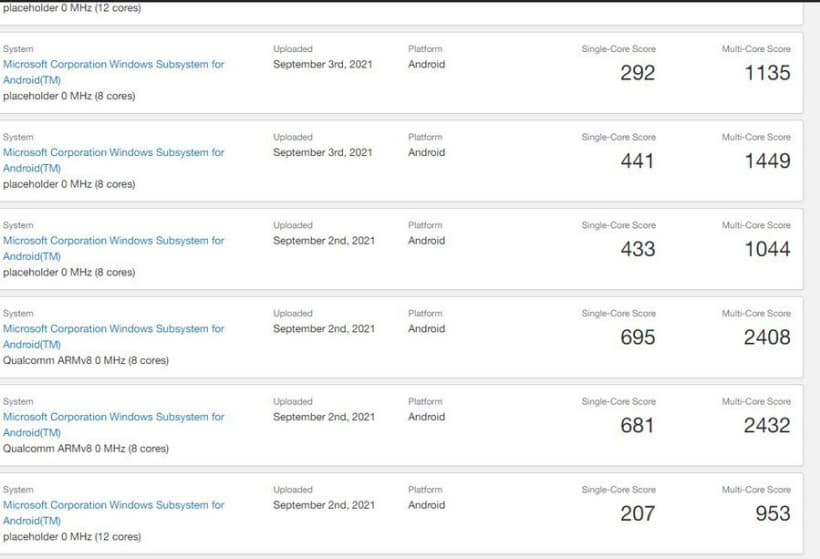Click the multi-core score 953
The height and width of the screenshot is (559, 820).
click(x=773, y=513)
